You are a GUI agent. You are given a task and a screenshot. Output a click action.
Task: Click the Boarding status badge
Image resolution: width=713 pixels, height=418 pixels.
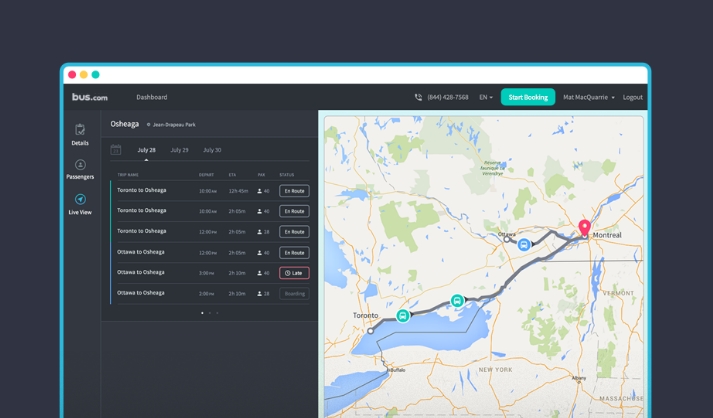(x=294, y=294)
